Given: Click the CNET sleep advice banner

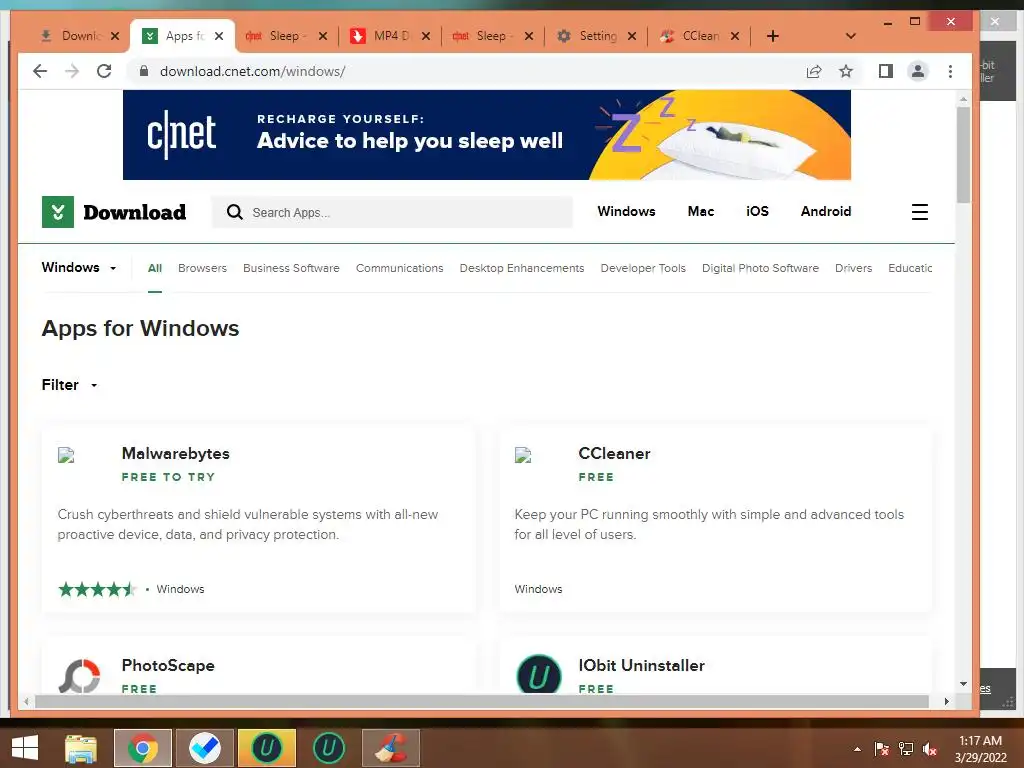Looking at the screenshot, I should click(x=487, y=135).
